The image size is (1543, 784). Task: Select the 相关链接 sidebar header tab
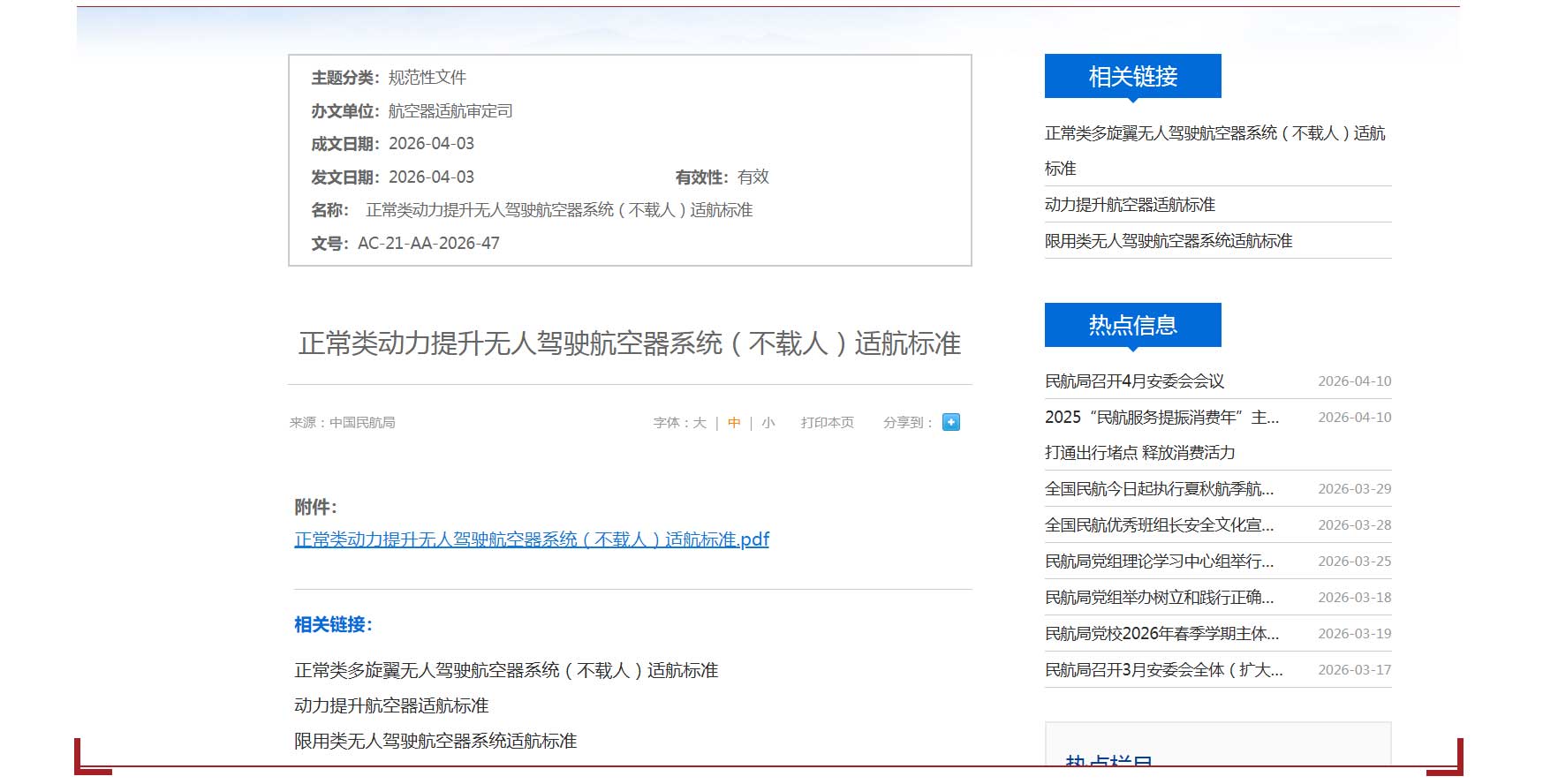[x=1132, y=77]
